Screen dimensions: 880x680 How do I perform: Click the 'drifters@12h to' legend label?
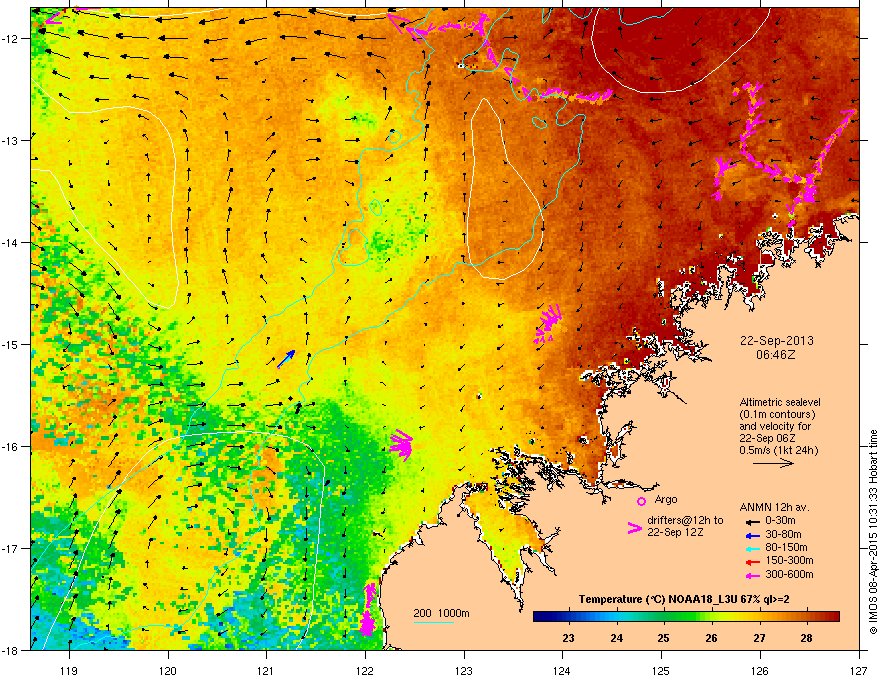click(x=685, y=520)
